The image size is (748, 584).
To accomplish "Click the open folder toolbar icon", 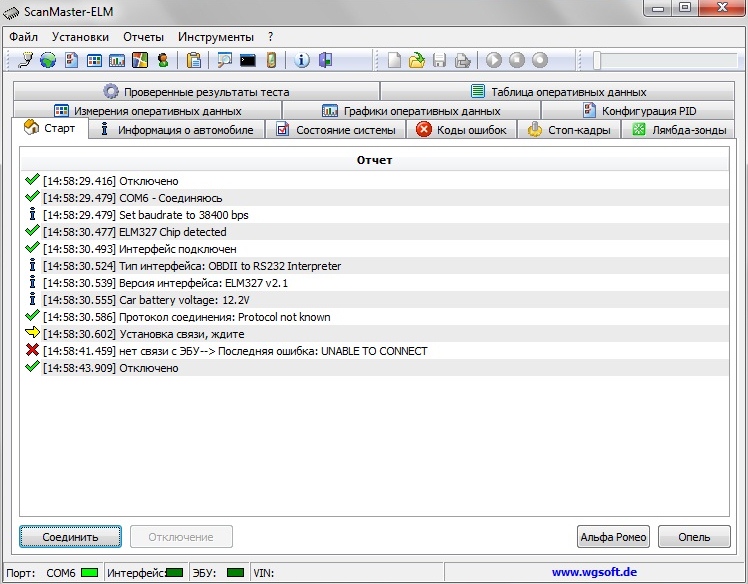I will coord(416,61).
